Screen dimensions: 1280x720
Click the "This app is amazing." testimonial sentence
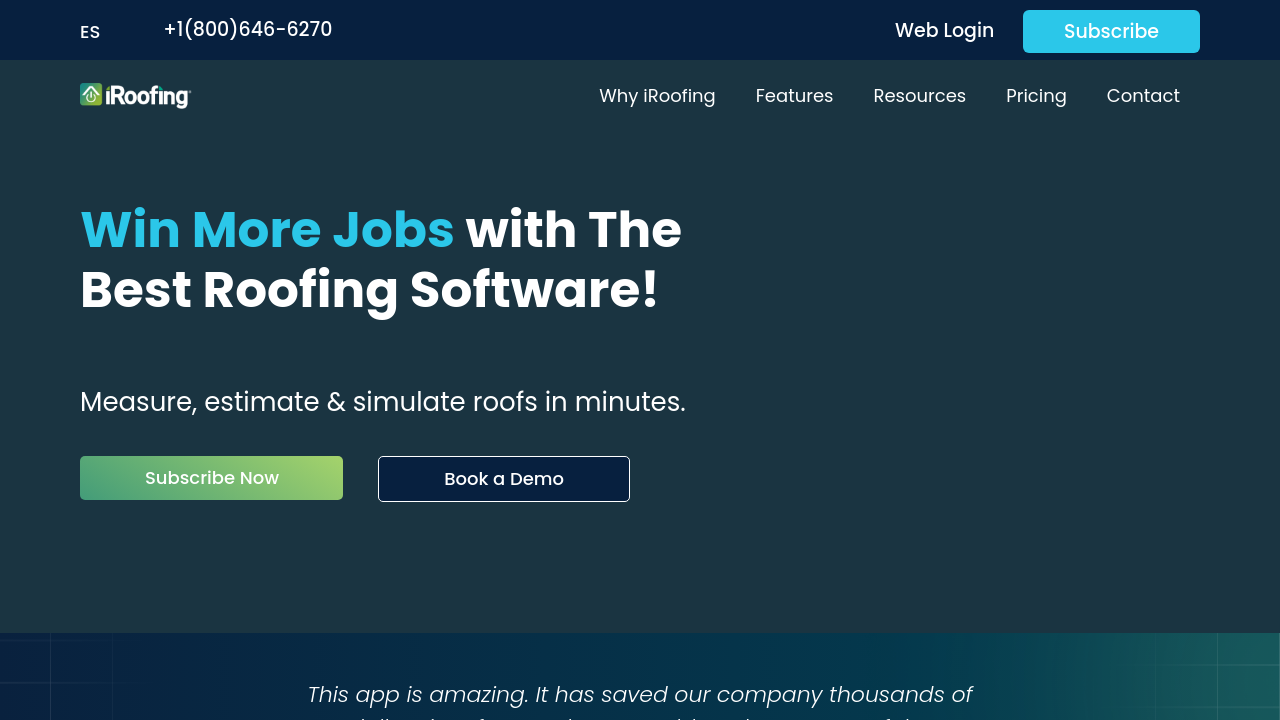click(x=417, y=694)
